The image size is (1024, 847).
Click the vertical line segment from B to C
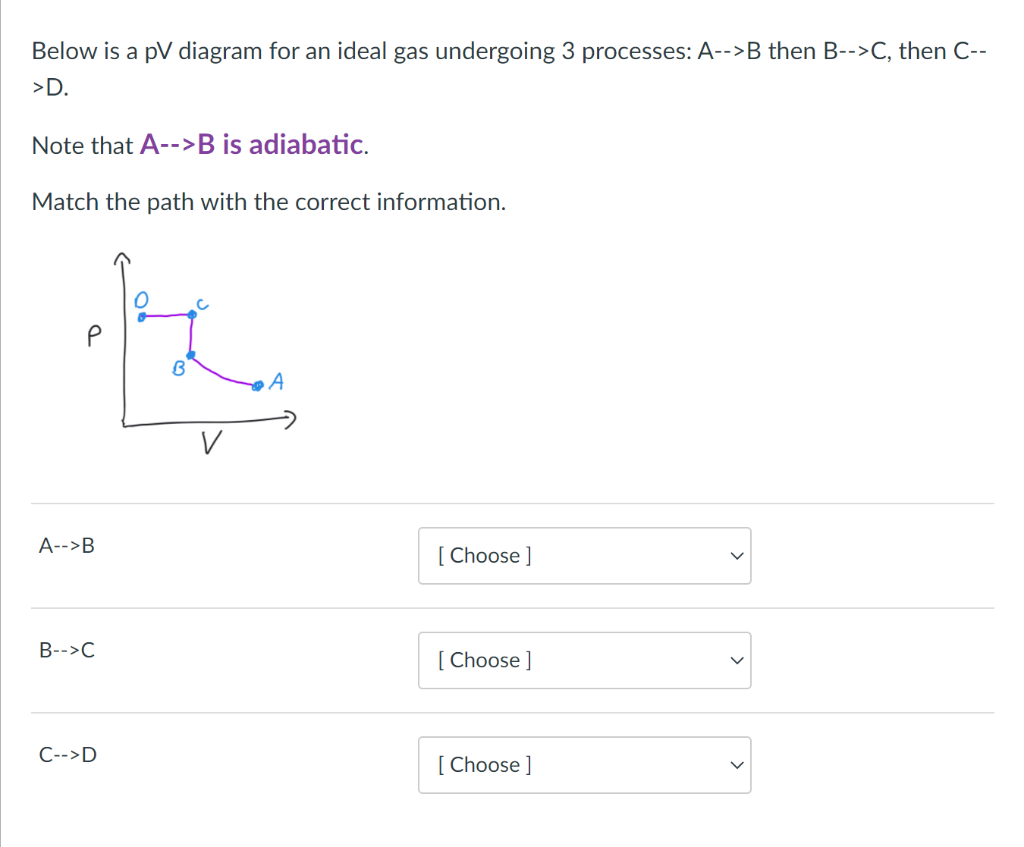[191, 335]
